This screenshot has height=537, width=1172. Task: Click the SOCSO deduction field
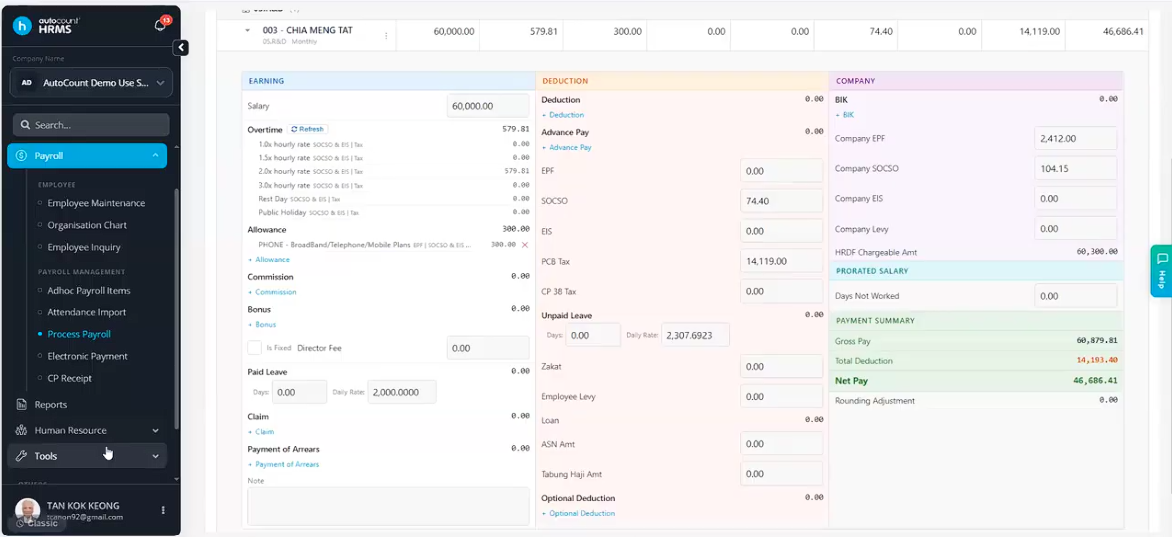pos(781,200)
